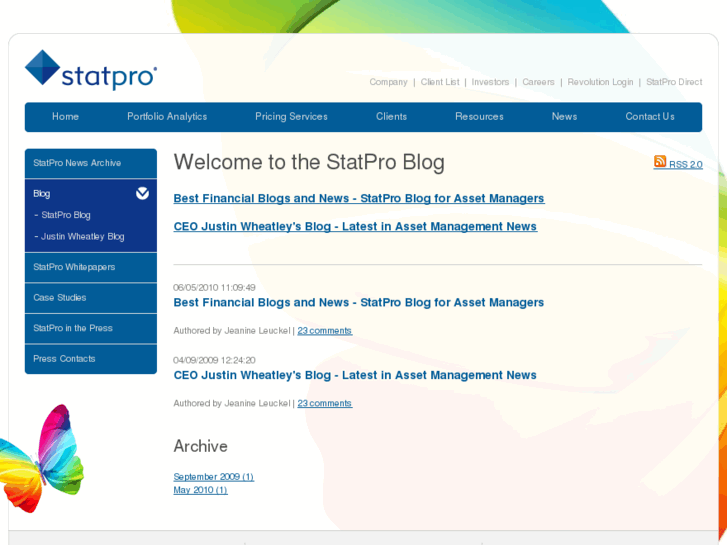
Task: Open Justin Wheatley Blog in the sidebar
Action: (83, 237)
